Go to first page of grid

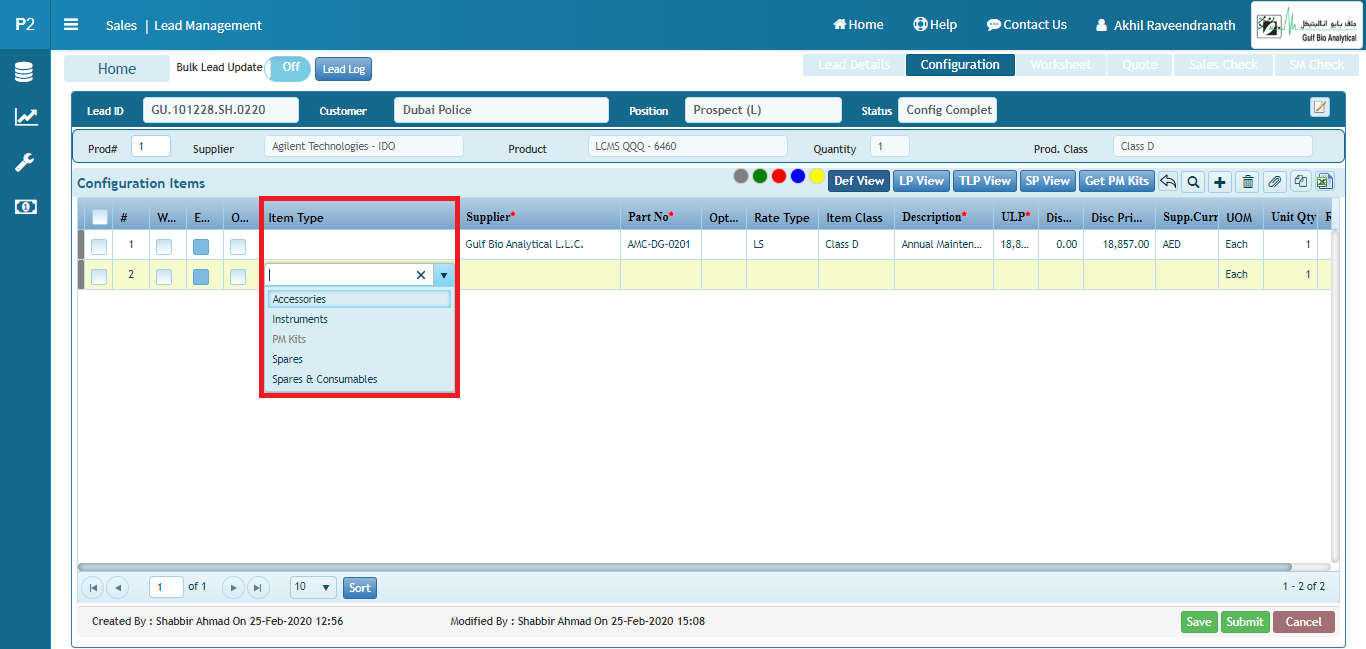coord(92,588)
